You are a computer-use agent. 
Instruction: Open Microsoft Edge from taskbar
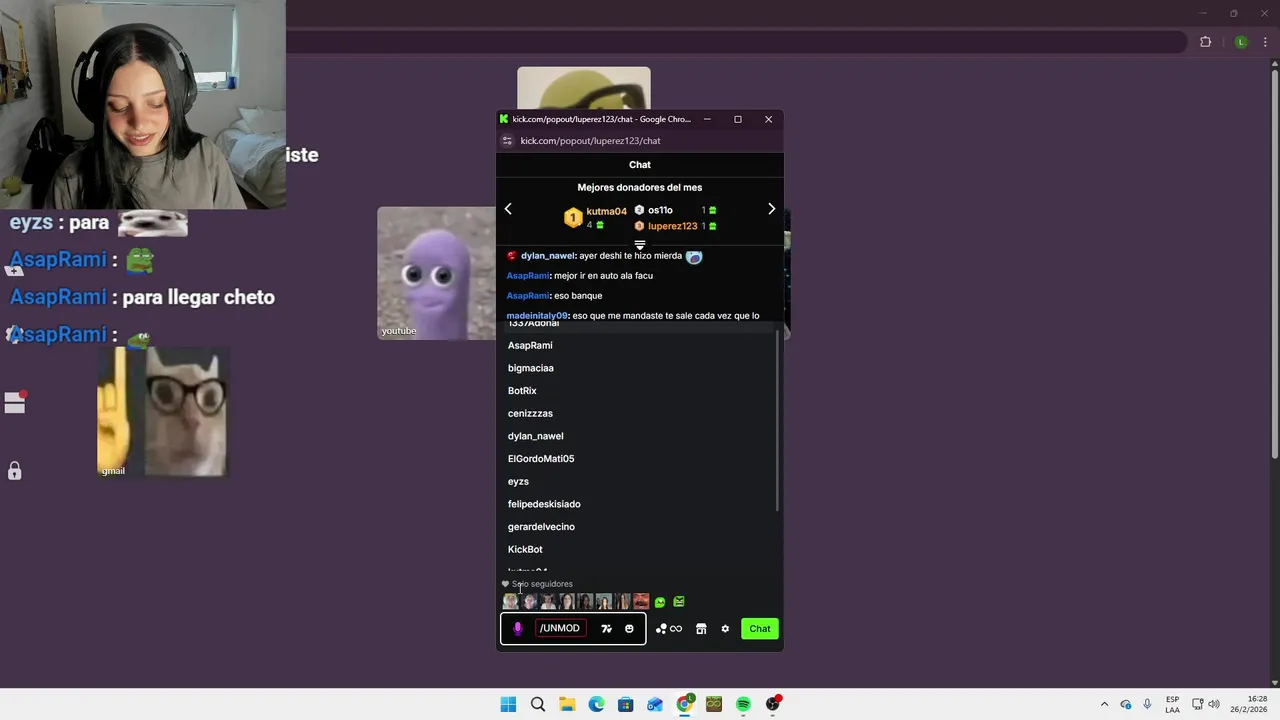(596, 705)
